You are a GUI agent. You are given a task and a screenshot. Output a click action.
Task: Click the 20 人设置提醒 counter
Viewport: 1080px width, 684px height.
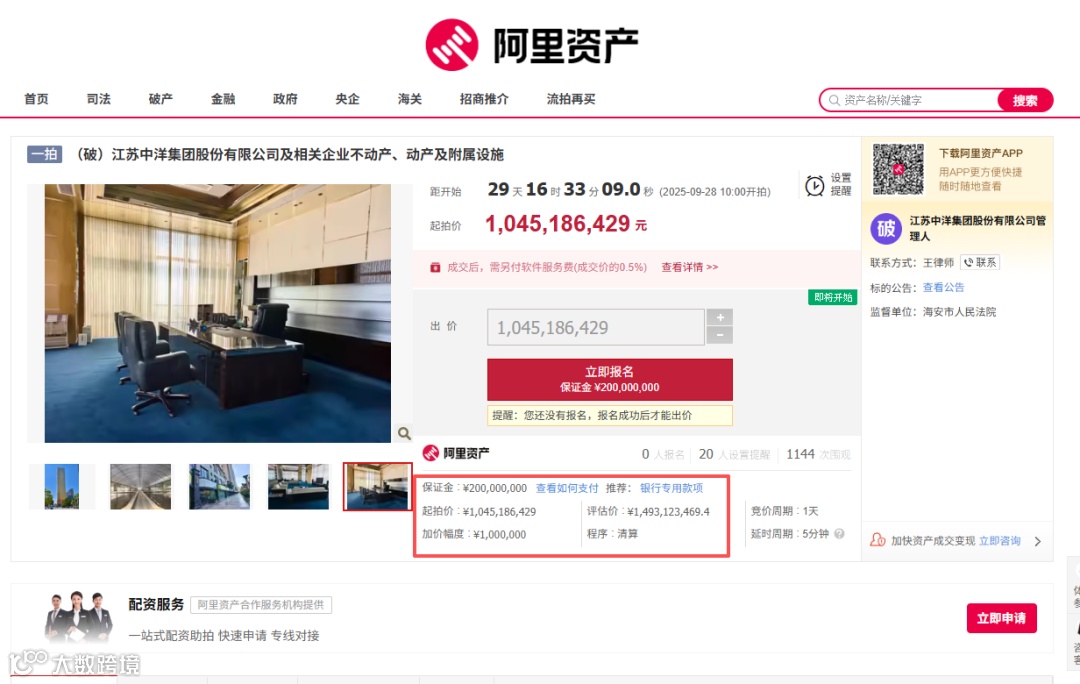coord(734,455)
